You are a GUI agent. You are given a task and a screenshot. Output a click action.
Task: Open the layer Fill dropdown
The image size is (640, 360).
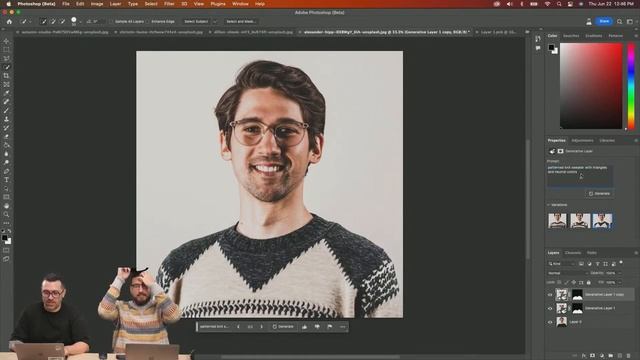point(619,282)
